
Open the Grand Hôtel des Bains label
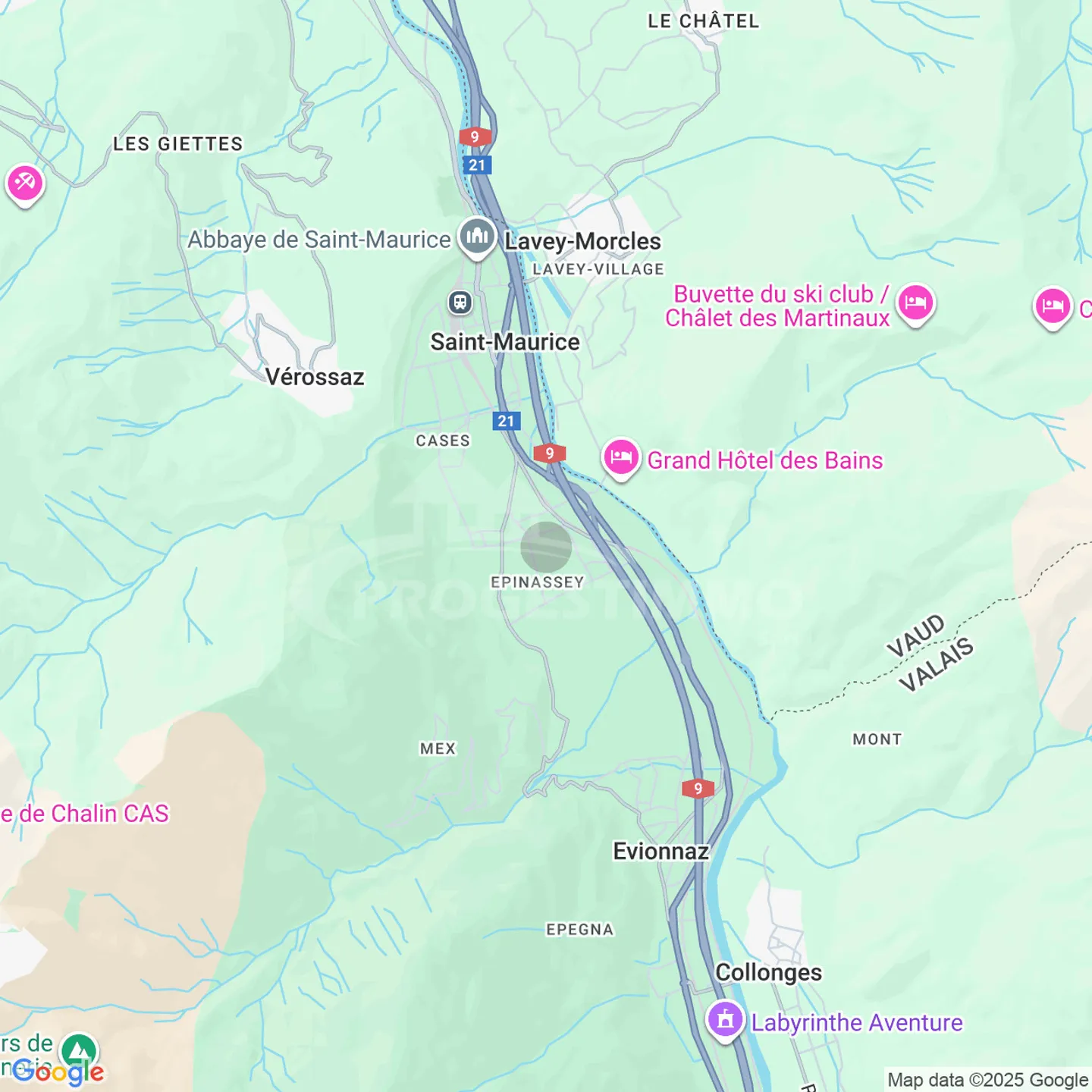765,460
